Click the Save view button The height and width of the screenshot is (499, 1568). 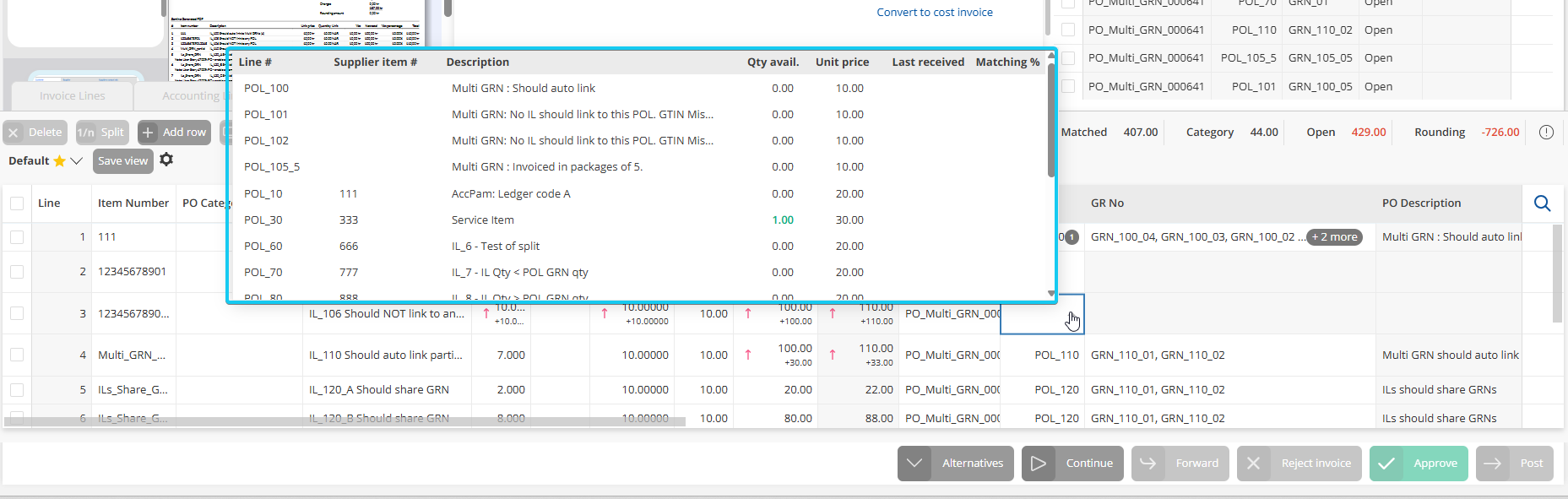click(123, 160)
